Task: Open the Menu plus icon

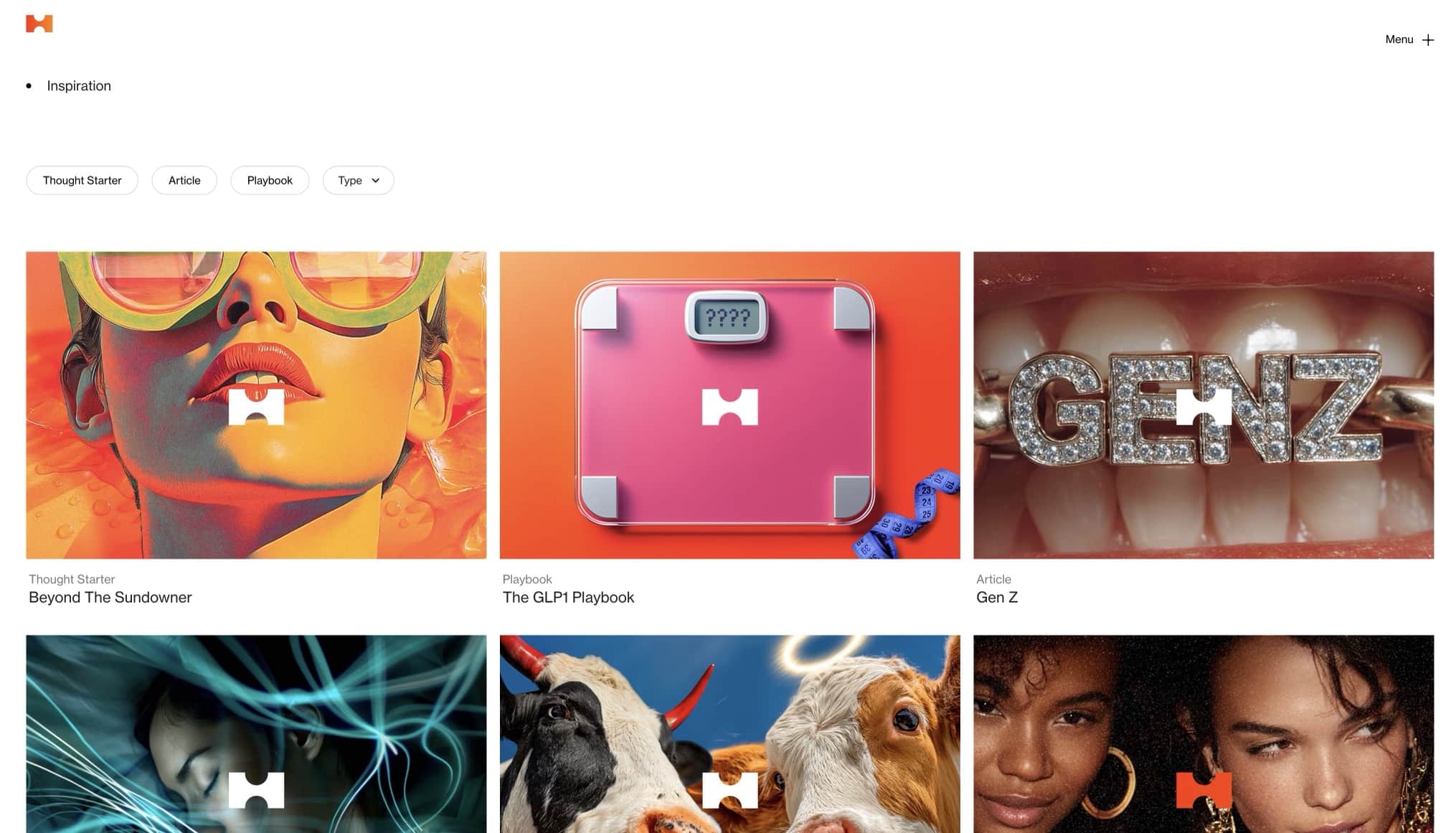Action: (x=1427, y=40)
